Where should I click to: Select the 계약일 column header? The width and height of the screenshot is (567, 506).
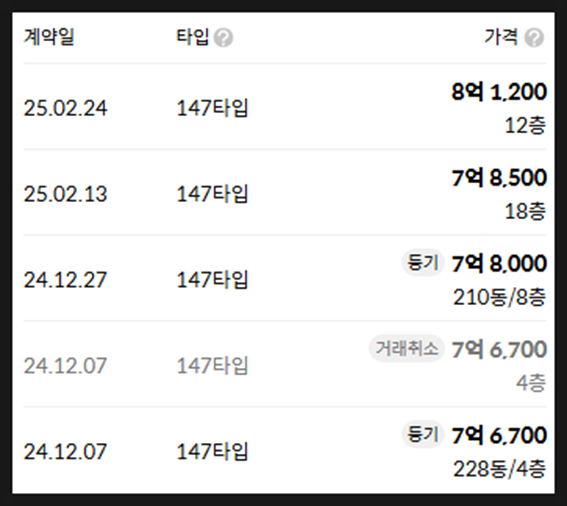(x=49, y=37)
